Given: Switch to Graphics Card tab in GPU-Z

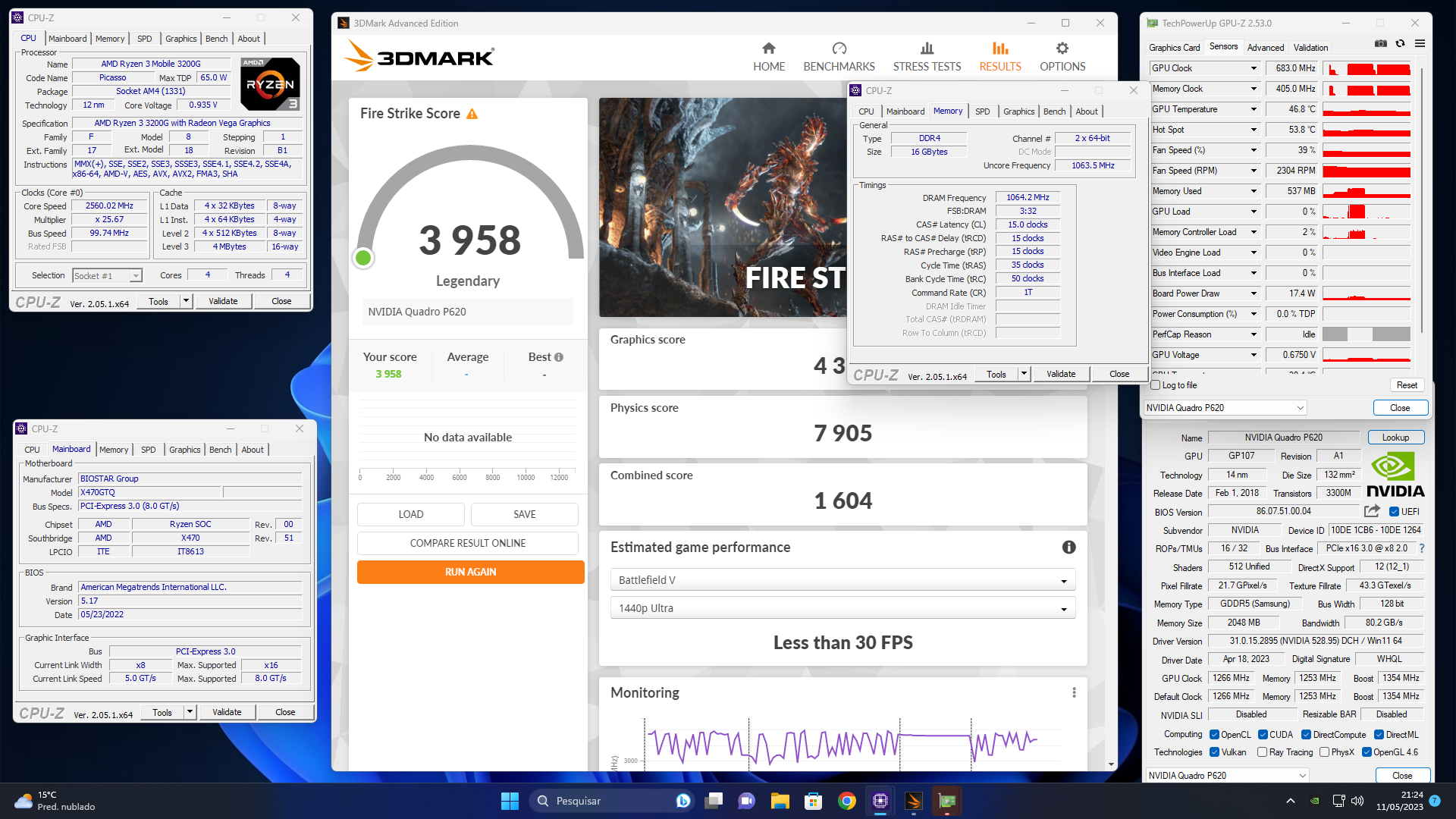Looking at the screenshot, I should coord(1174,47).
